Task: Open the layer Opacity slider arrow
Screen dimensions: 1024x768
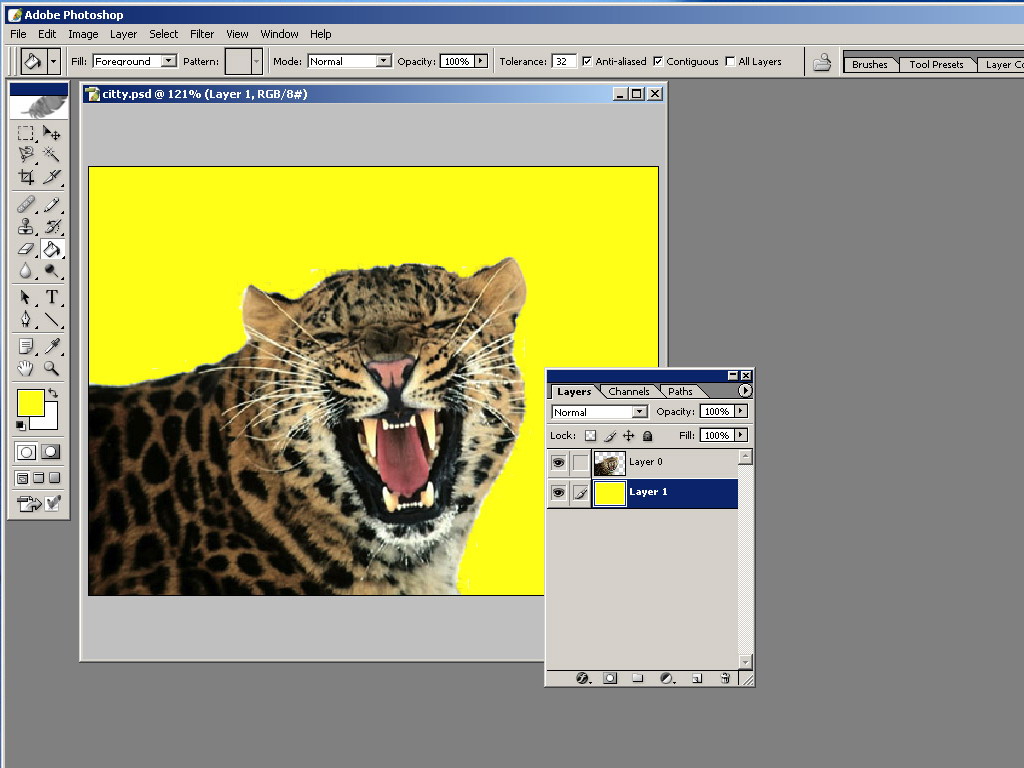Action: click(x=741, y=411)
